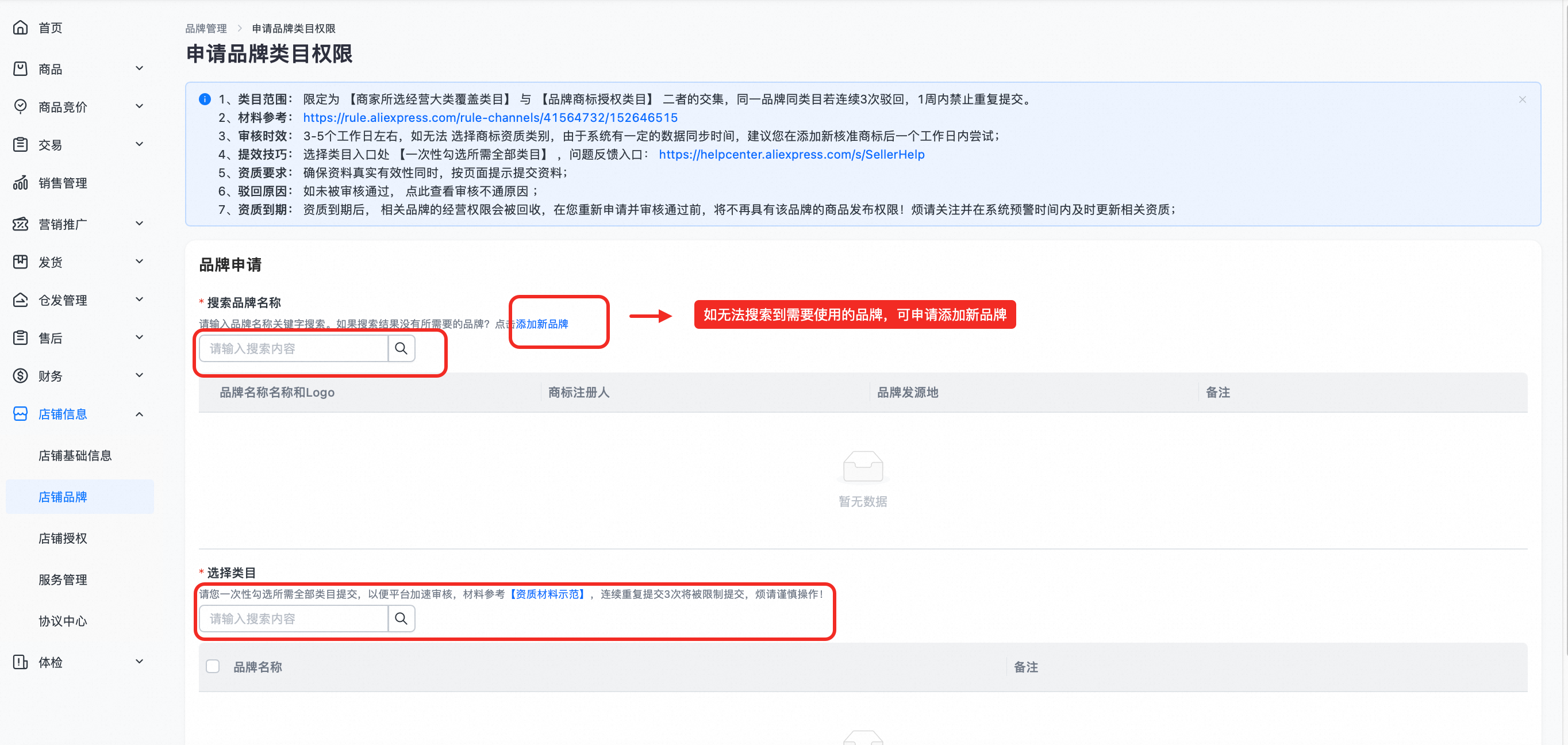Click the 营销推广 coupon icon
Viewport: 1568px width, 745px height.
point(21,224)
